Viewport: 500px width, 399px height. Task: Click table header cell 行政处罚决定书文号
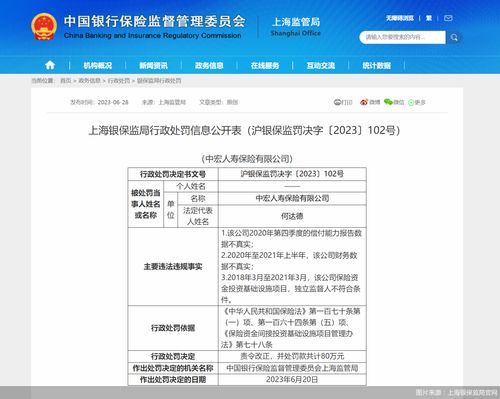173,174
